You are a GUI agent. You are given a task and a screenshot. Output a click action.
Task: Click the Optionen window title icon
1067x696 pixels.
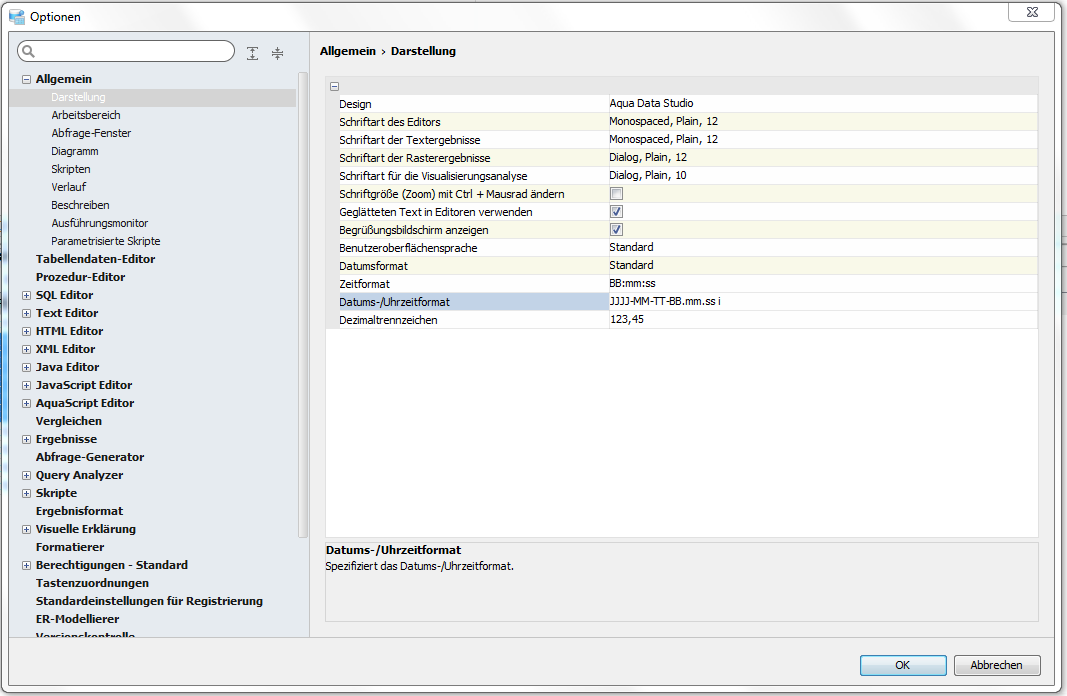[x=17, y=16]
